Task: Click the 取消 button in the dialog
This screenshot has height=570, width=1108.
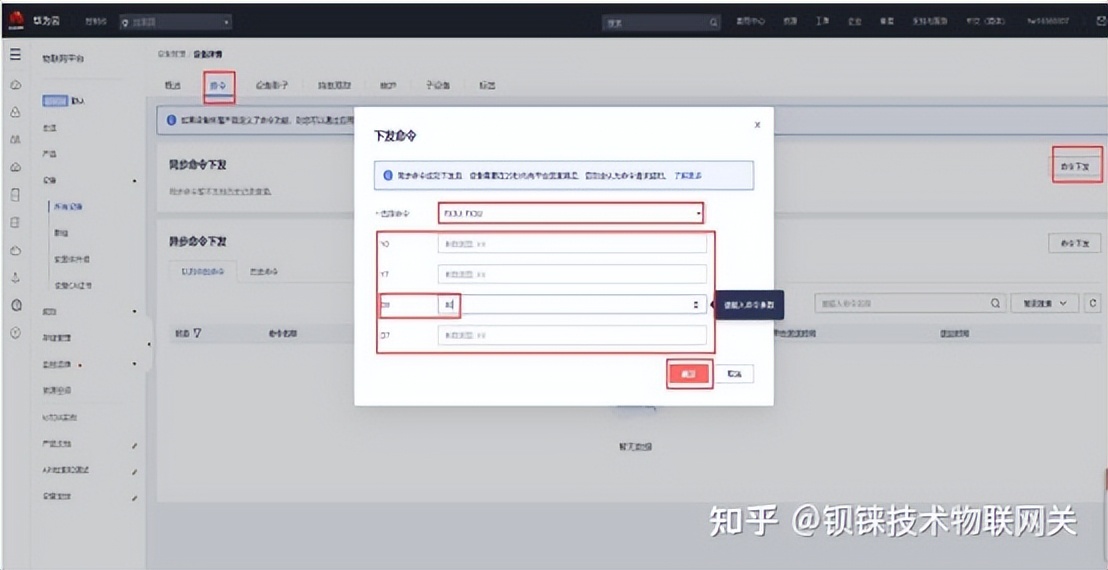Action: (734, 374)
